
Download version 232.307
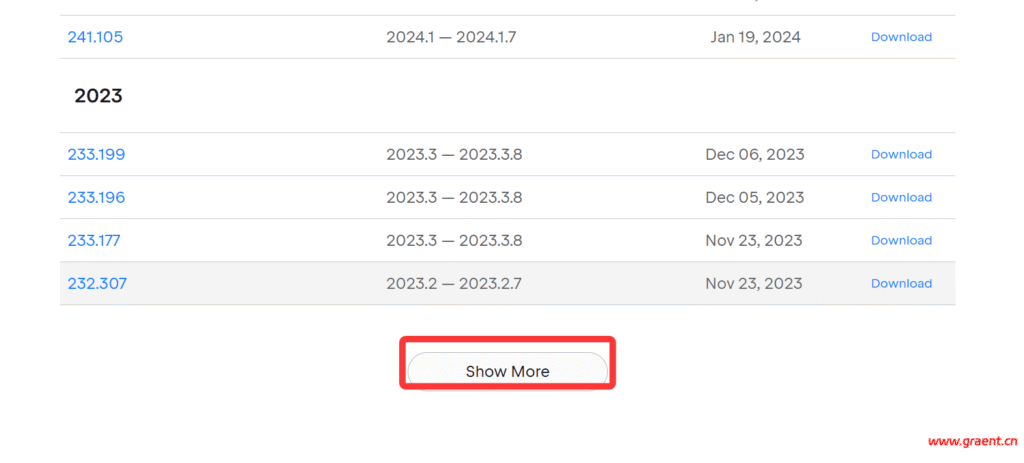point(901,283)
